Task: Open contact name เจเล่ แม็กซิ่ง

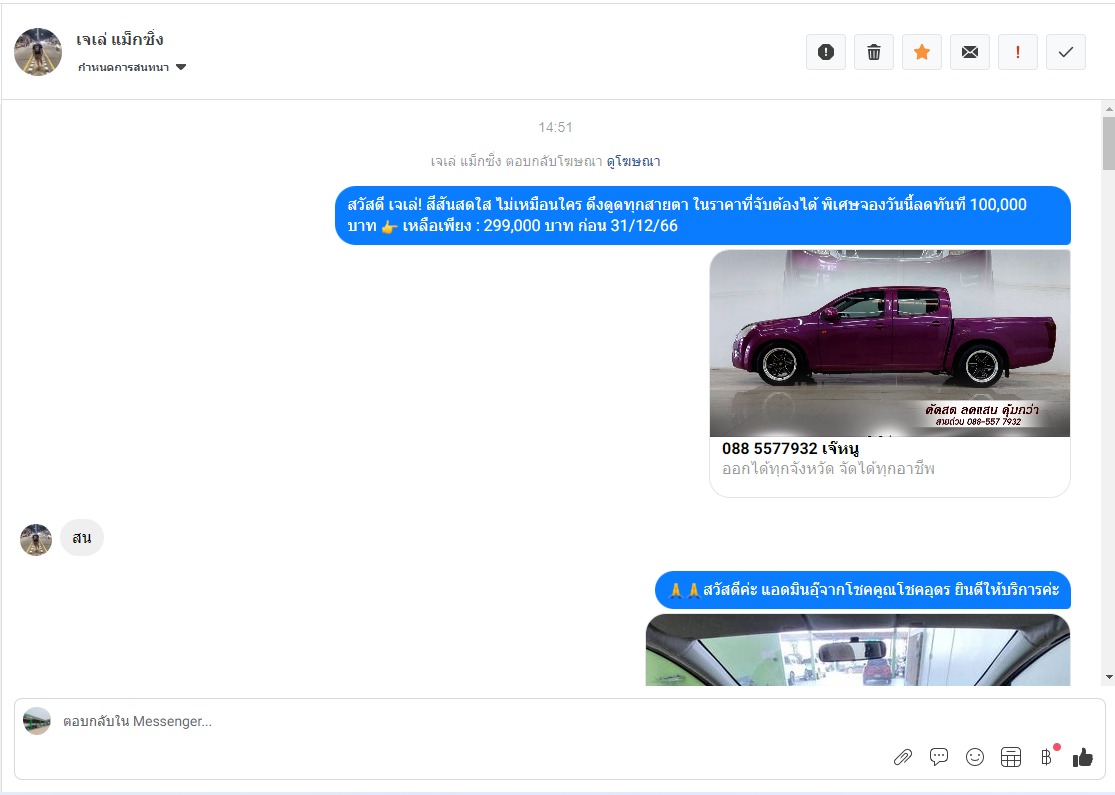Action: click(x=120, y=39)
